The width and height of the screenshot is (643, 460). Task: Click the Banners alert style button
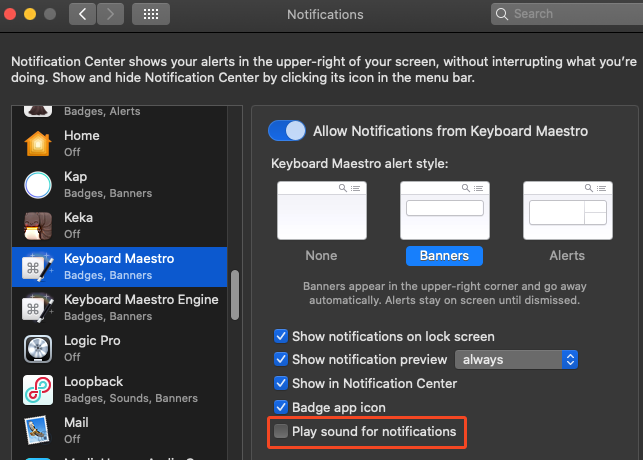click(x=443, y=255)
